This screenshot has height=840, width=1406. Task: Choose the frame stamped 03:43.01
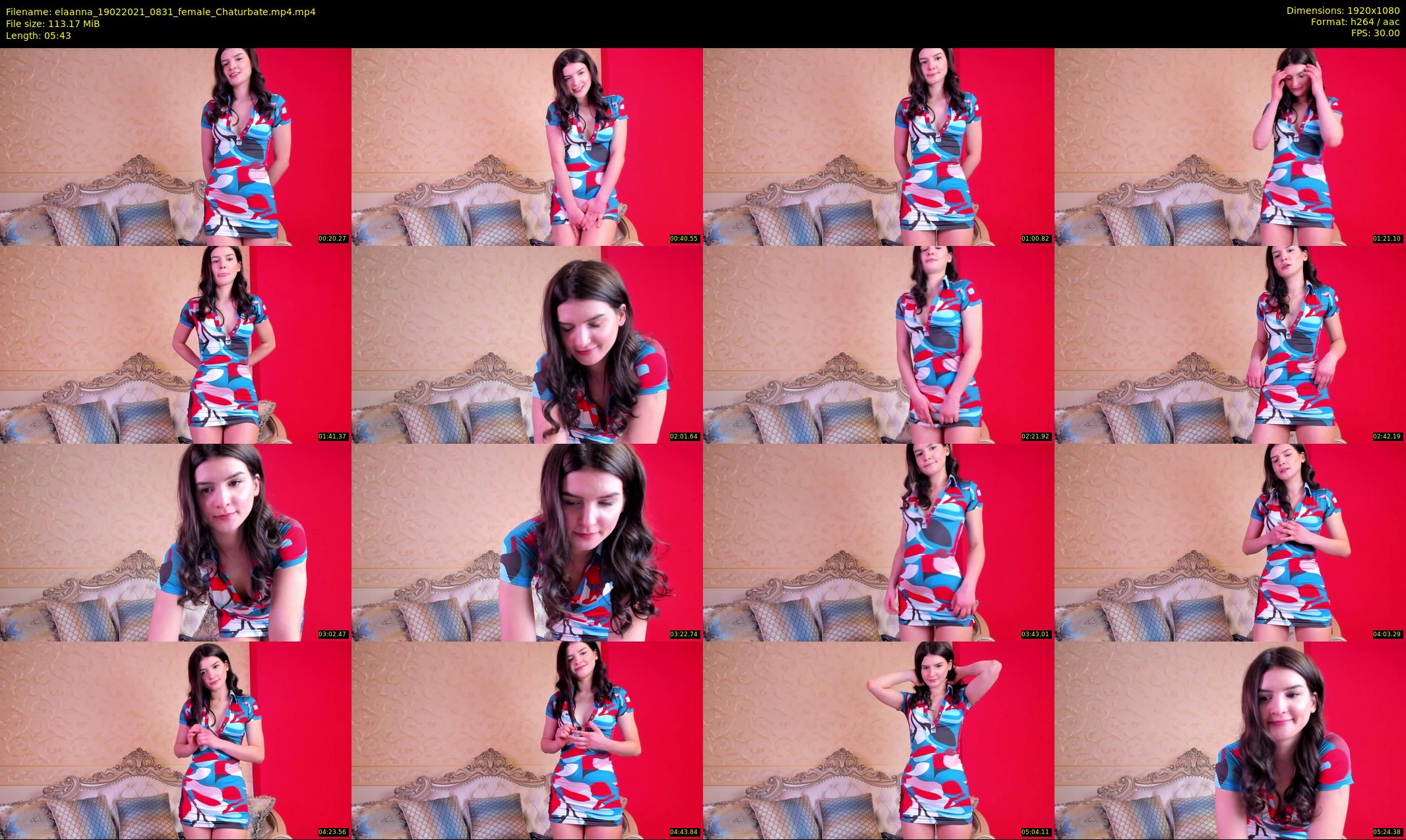(x=878, y=542)
